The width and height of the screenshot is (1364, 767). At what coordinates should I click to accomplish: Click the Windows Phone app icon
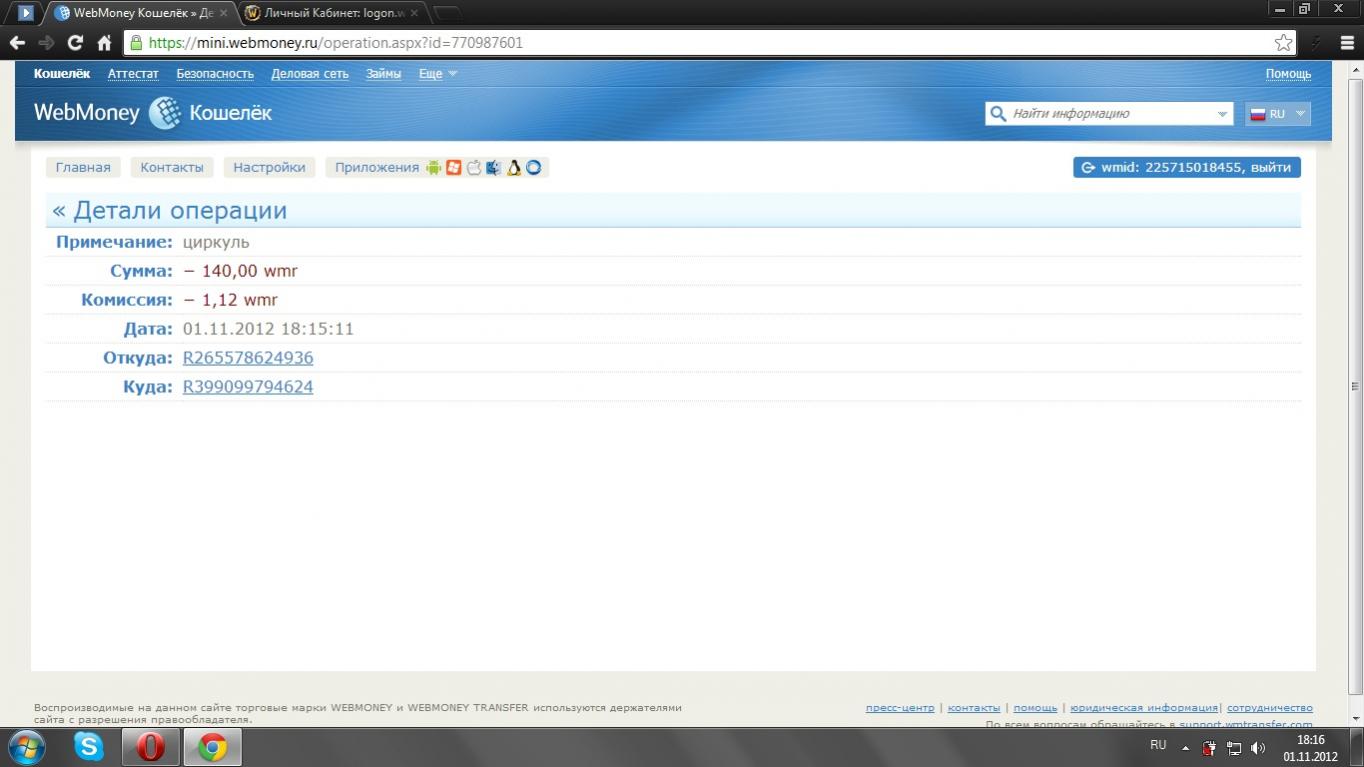(x=454, y=167)
